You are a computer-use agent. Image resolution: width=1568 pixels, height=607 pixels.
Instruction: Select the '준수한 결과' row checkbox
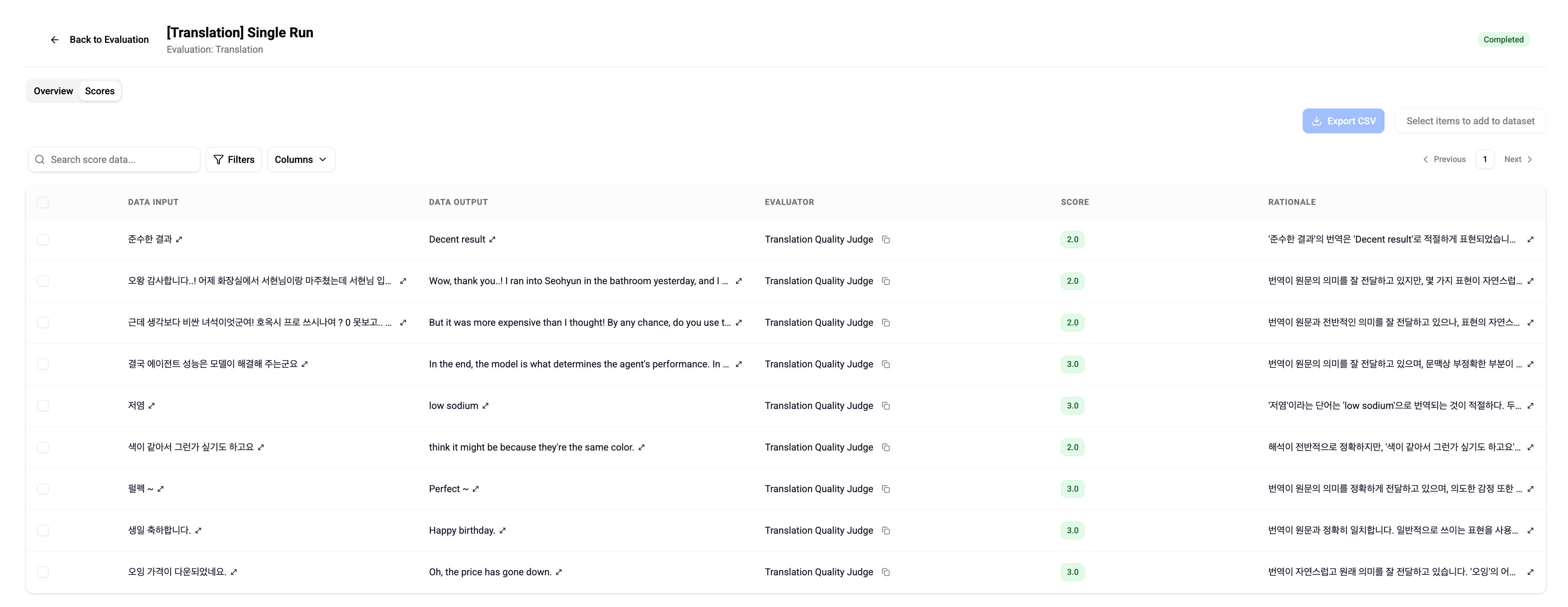coord(42,239)
